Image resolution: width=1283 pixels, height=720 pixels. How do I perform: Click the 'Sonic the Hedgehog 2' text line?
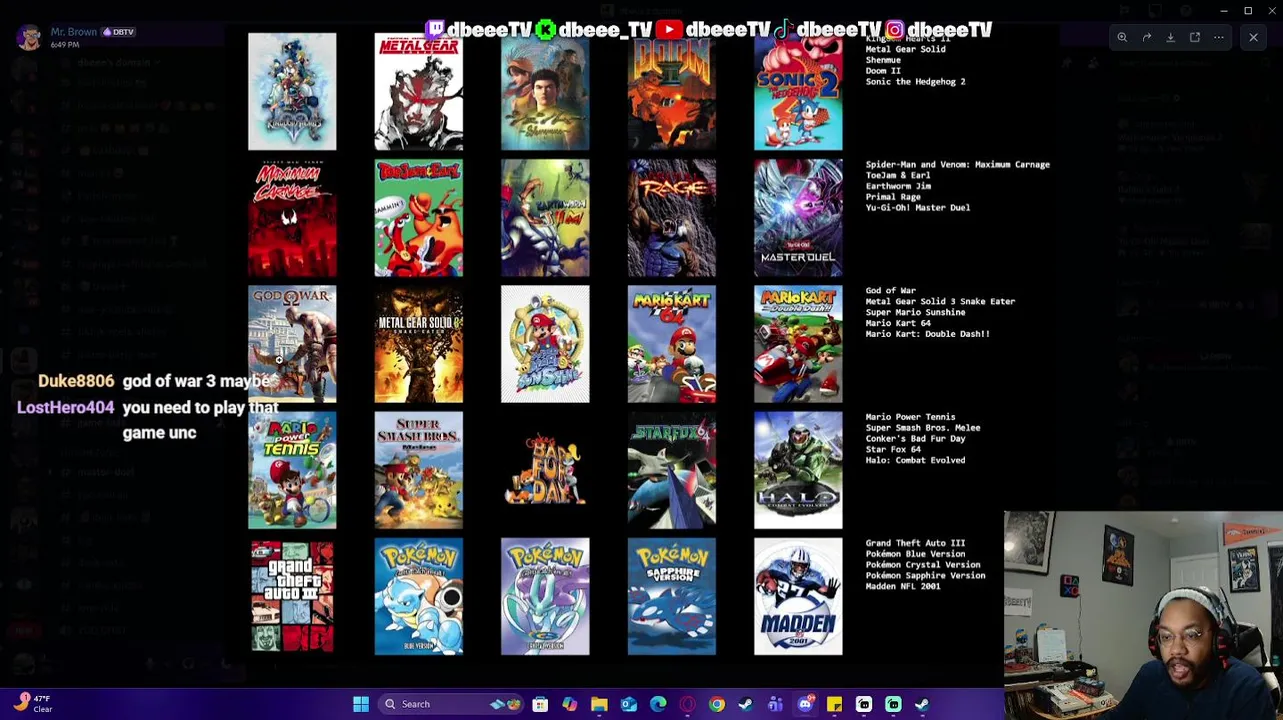(x=915, y=82)
